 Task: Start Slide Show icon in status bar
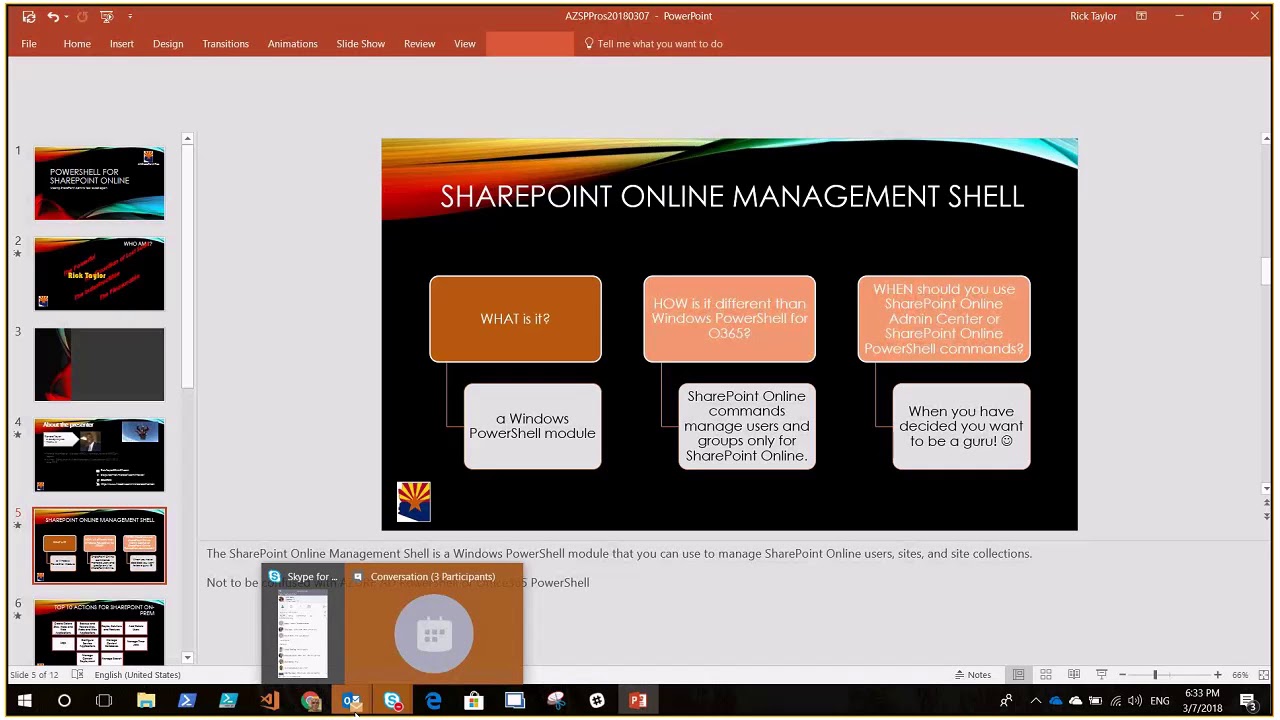pyautogui.click(x=1102, y=675)
